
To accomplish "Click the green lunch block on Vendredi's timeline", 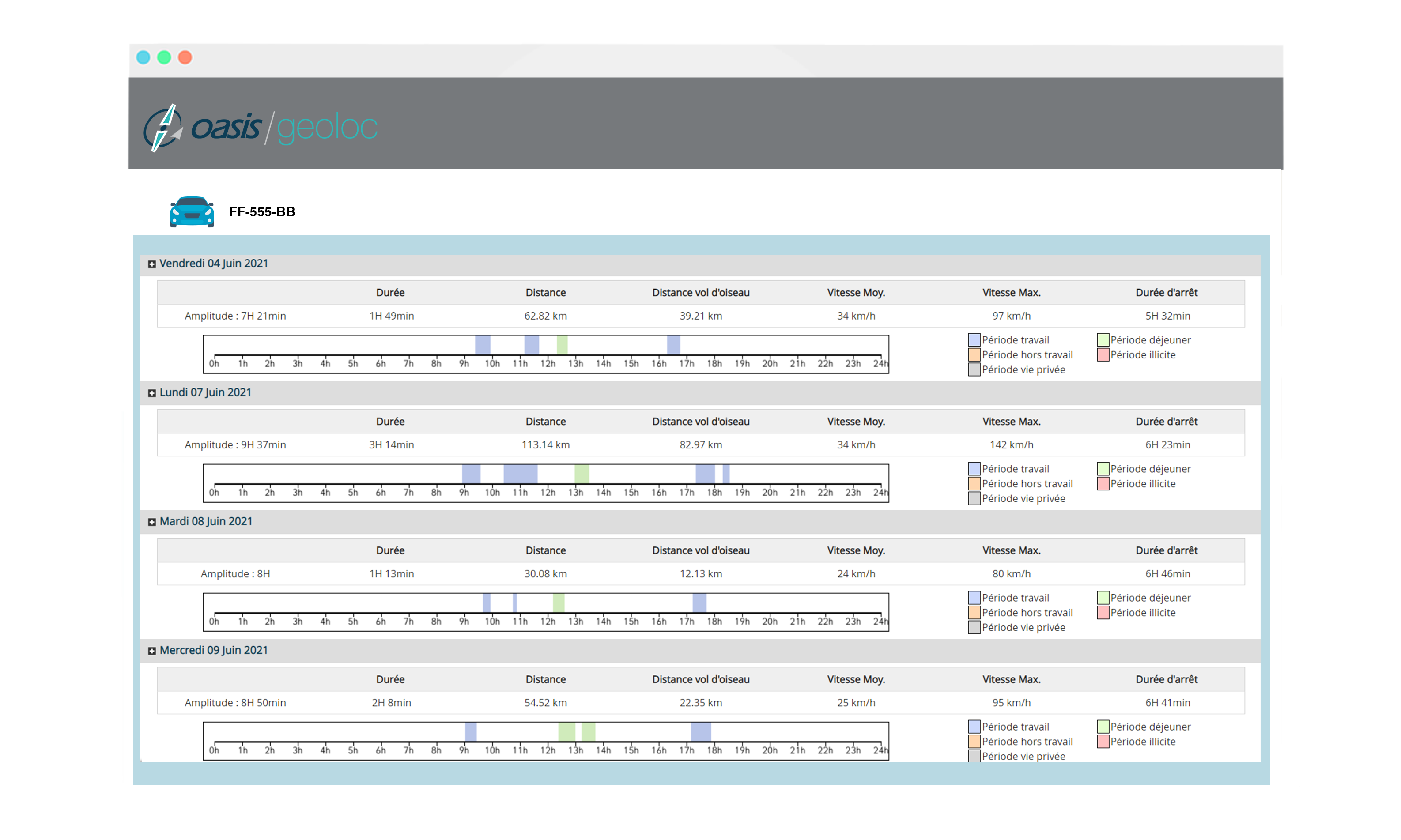I will tap(562, 345).
